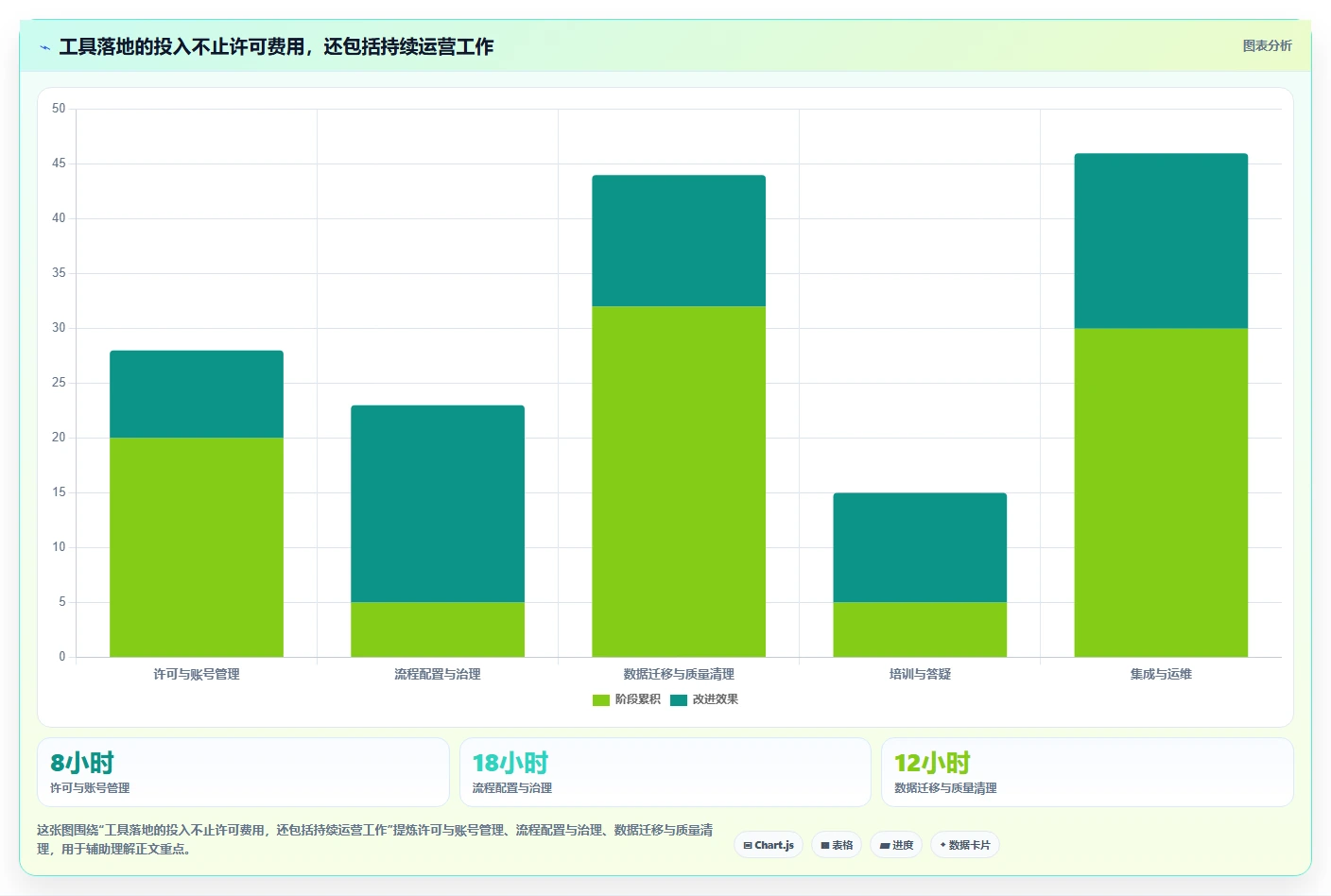
Task: Click the x-axis label 许可与账号管理
Action: coord(197,674)
